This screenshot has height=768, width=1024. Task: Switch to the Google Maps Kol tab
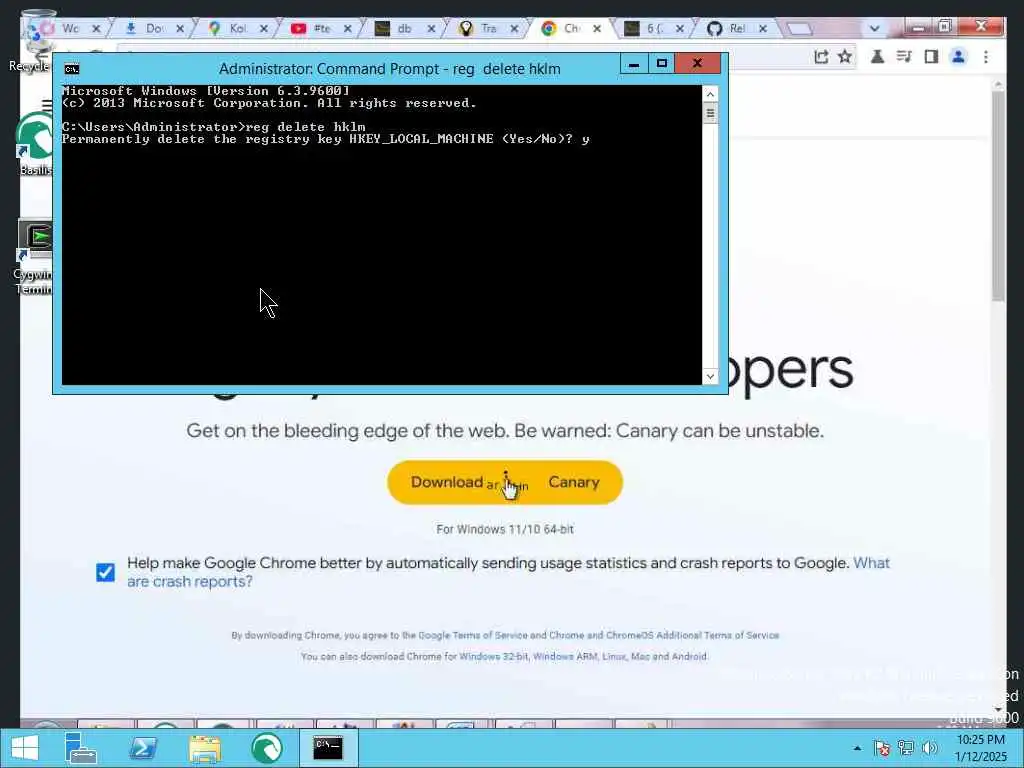pos(237,29)
